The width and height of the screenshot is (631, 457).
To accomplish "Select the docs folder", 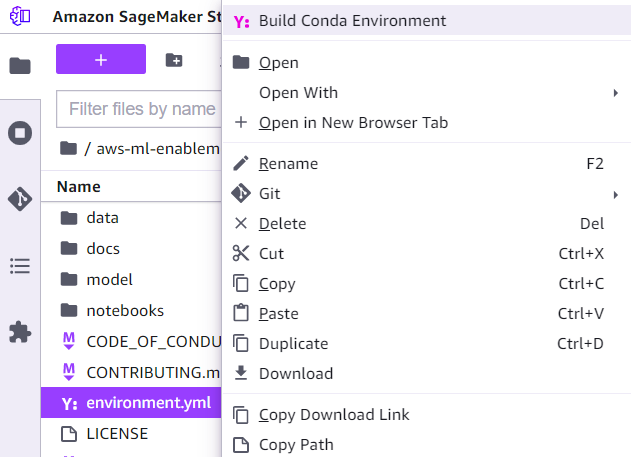I will (131, 249).
